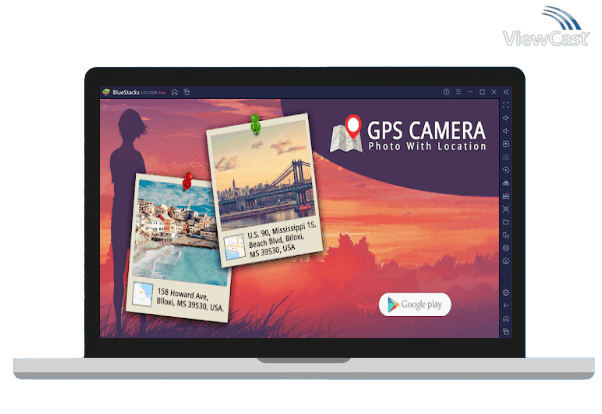The image size is (602, 414).
Task: Click the circular clock icon in sidebar
Action: pyautogui.click(x=506, y=261)
